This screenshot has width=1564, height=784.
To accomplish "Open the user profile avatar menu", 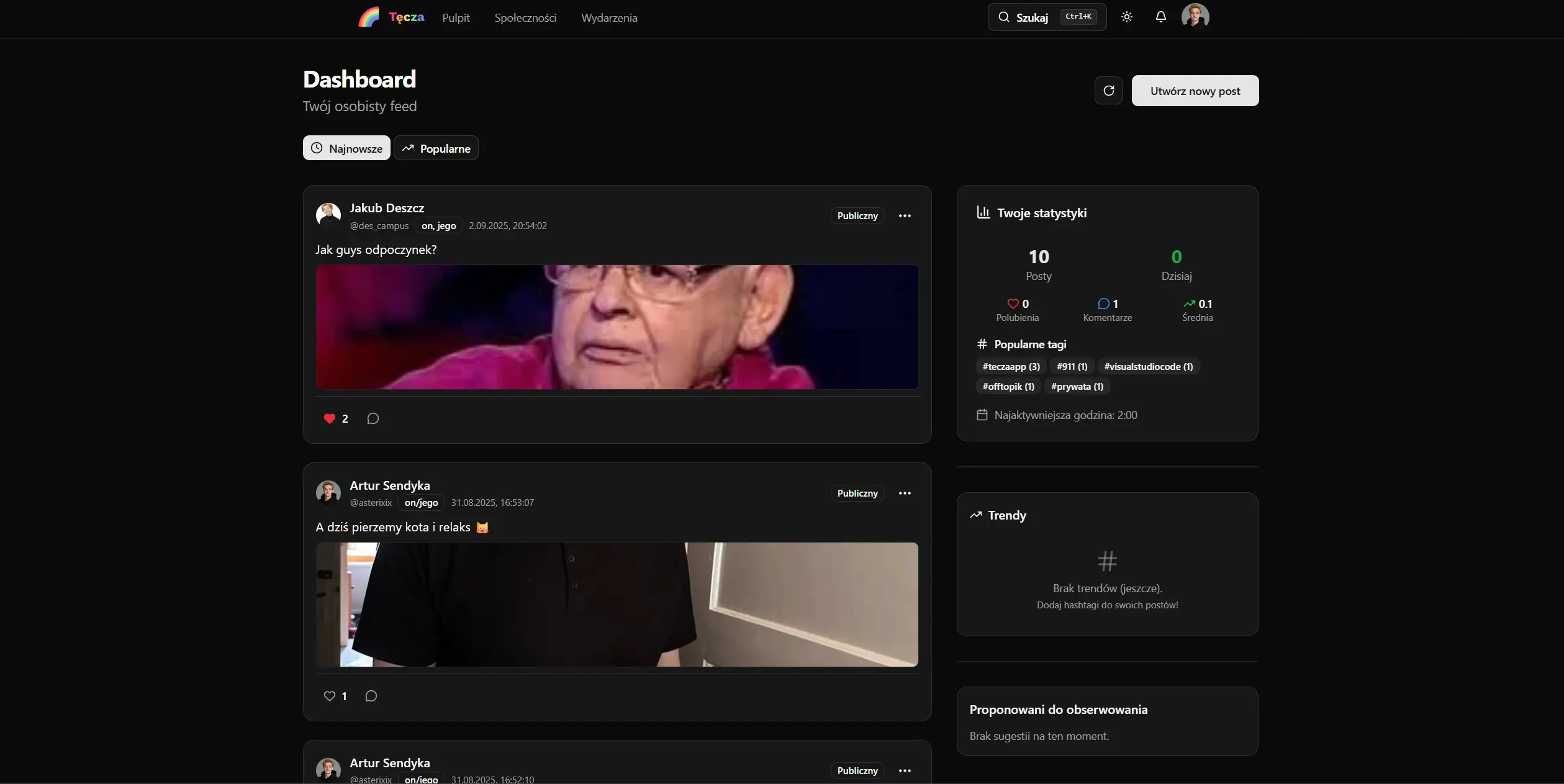I will pos(1195,17).
